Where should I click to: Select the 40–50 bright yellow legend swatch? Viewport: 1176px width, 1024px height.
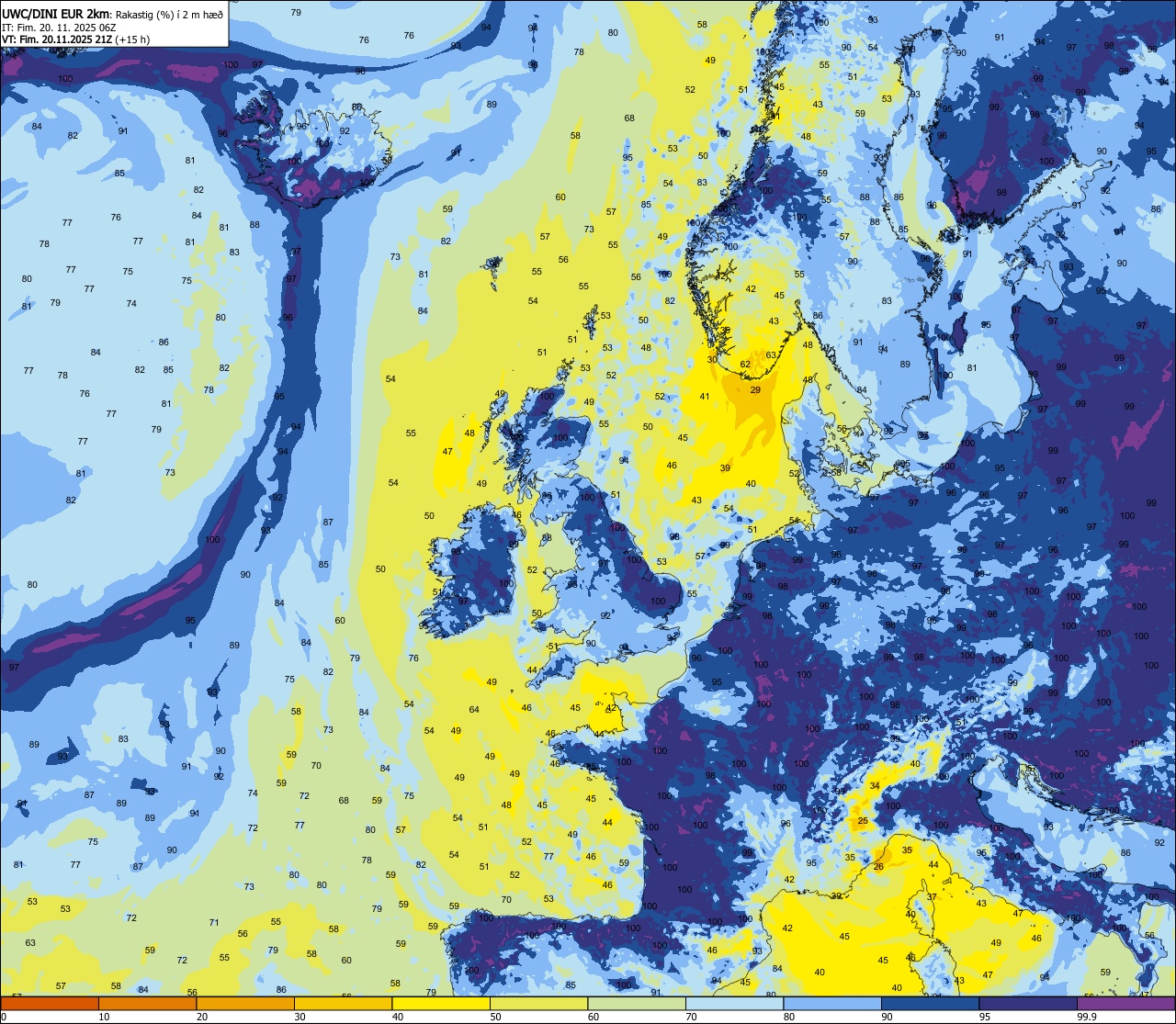pyautogui.click(x=441, y=1003)
